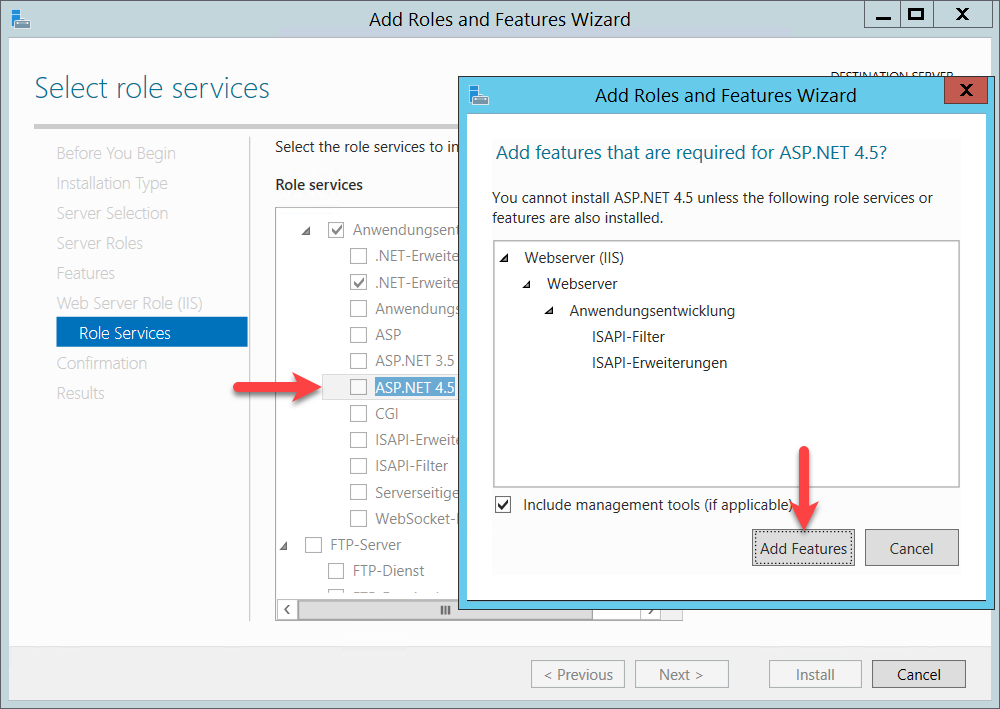The height and width of the screenshot is (709, 1000).
Task: Collapse the Webserver (IIS) tree node
Action: (504, 258)
